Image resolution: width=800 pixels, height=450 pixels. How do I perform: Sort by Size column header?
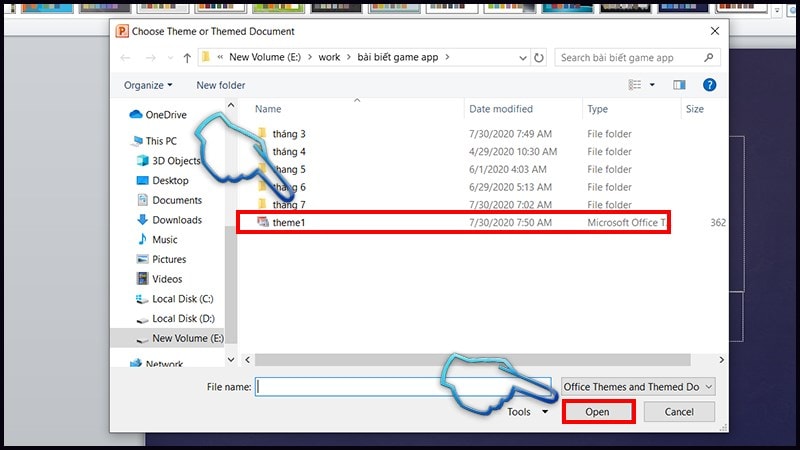point(694,109)
